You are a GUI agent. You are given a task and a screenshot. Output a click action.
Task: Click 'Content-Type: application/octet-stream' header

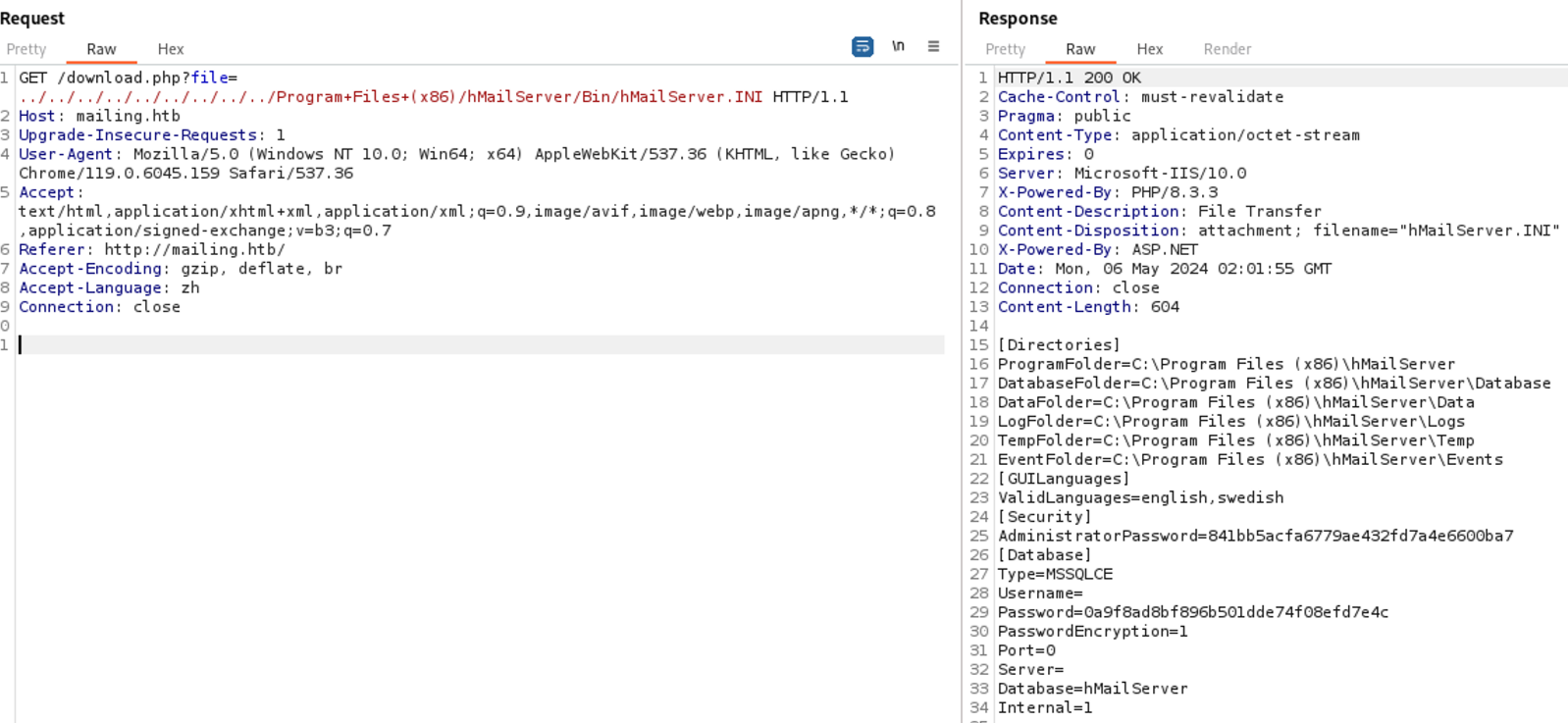click(x=1178, y=135)
